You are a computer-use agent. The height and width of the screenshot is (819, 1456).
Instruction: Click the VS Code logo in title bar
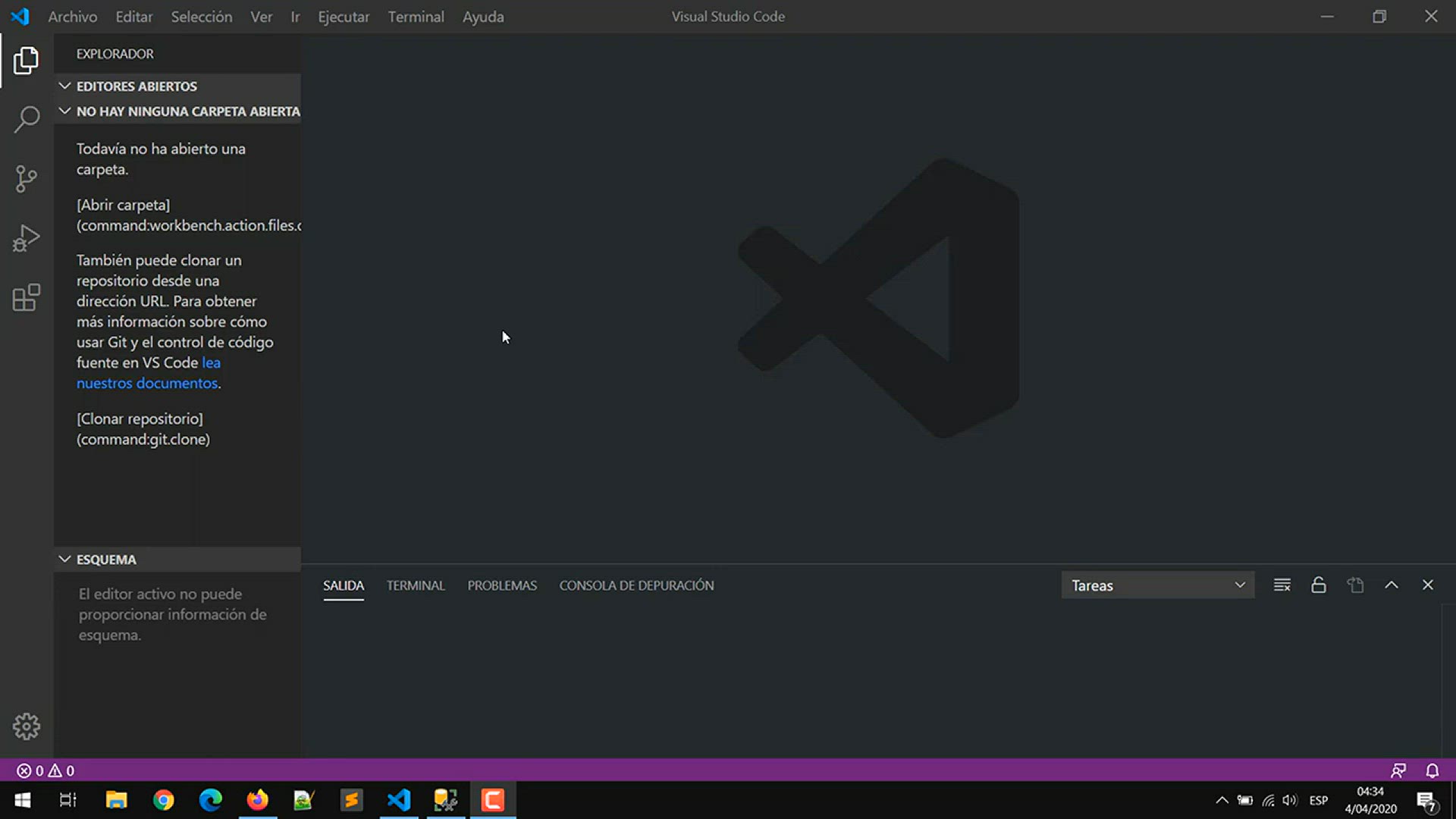click(20, 16)
